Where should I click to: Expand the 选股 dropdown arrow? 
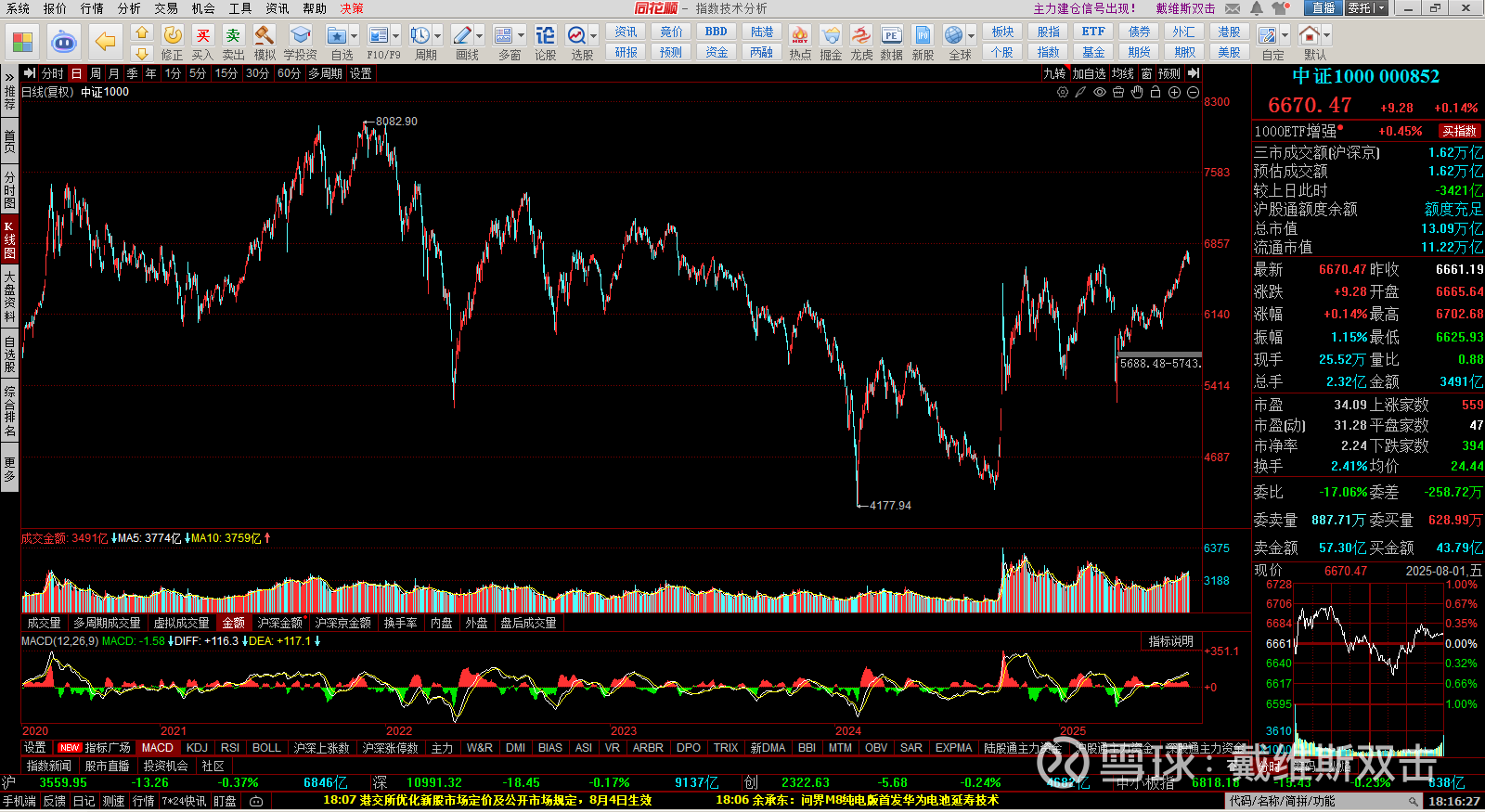(594, 36)
